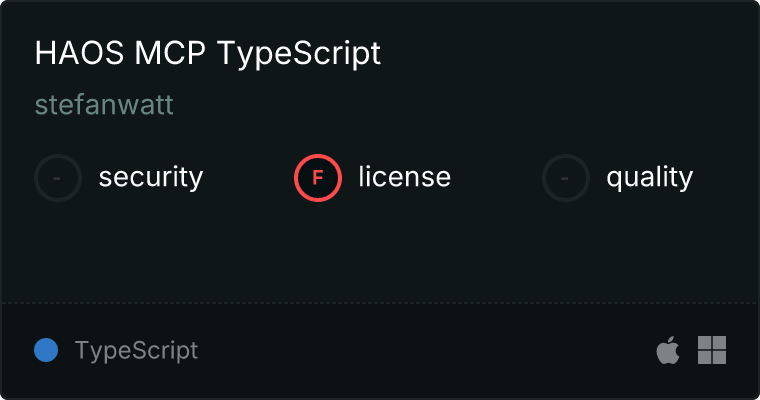Click the TypeScript language label in footer

[136, 351]
